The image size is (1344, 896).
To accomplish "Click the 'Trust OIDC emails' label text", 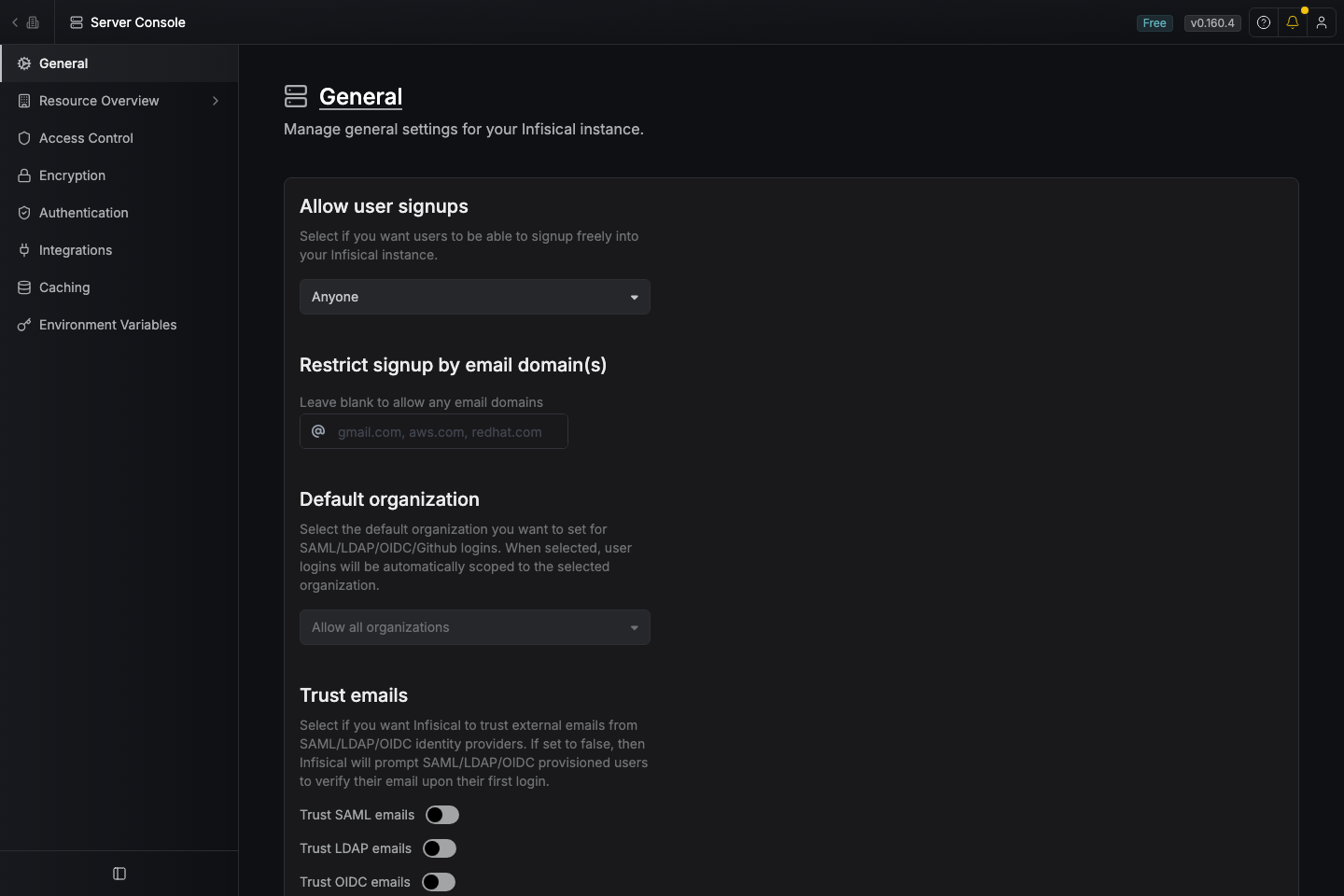I will tap(355, 882).
